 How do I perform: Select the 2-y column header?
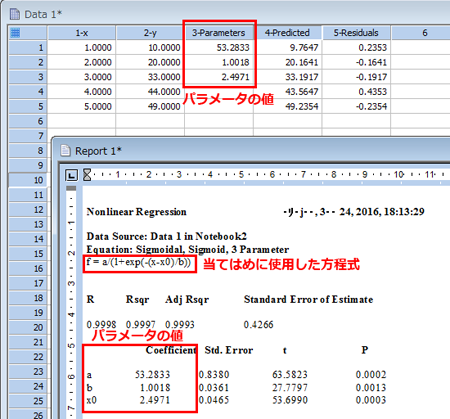pos(150,33)
